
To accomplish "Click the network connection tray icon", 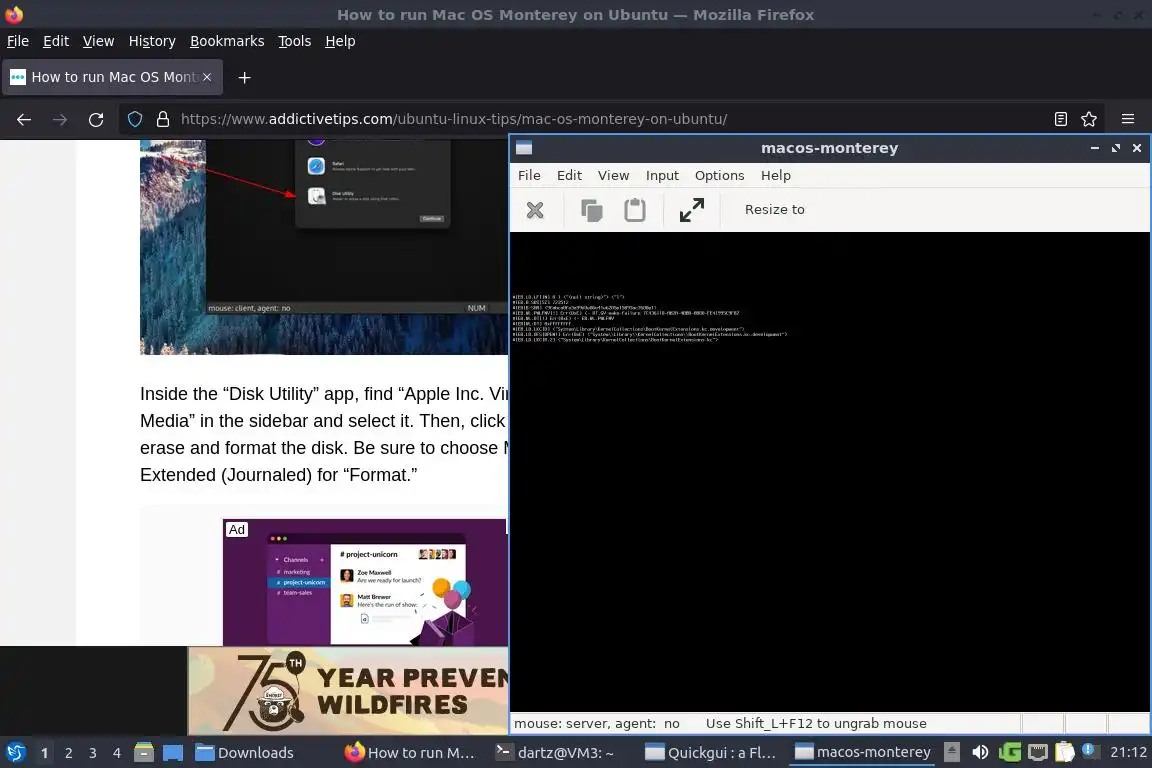I will [1037, 752].
